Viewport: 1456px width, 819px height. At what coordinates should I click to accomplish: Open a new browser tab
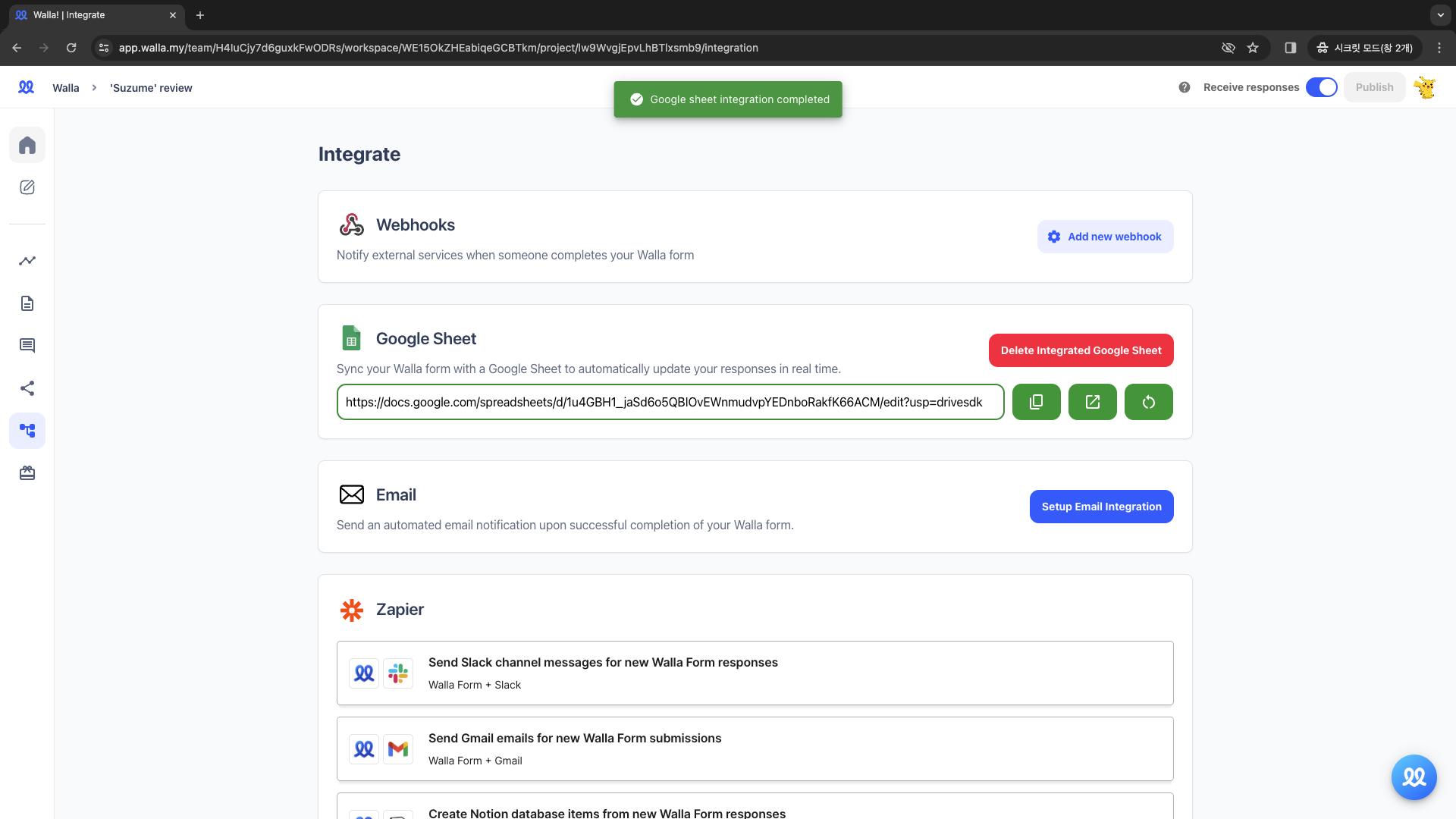200,15
